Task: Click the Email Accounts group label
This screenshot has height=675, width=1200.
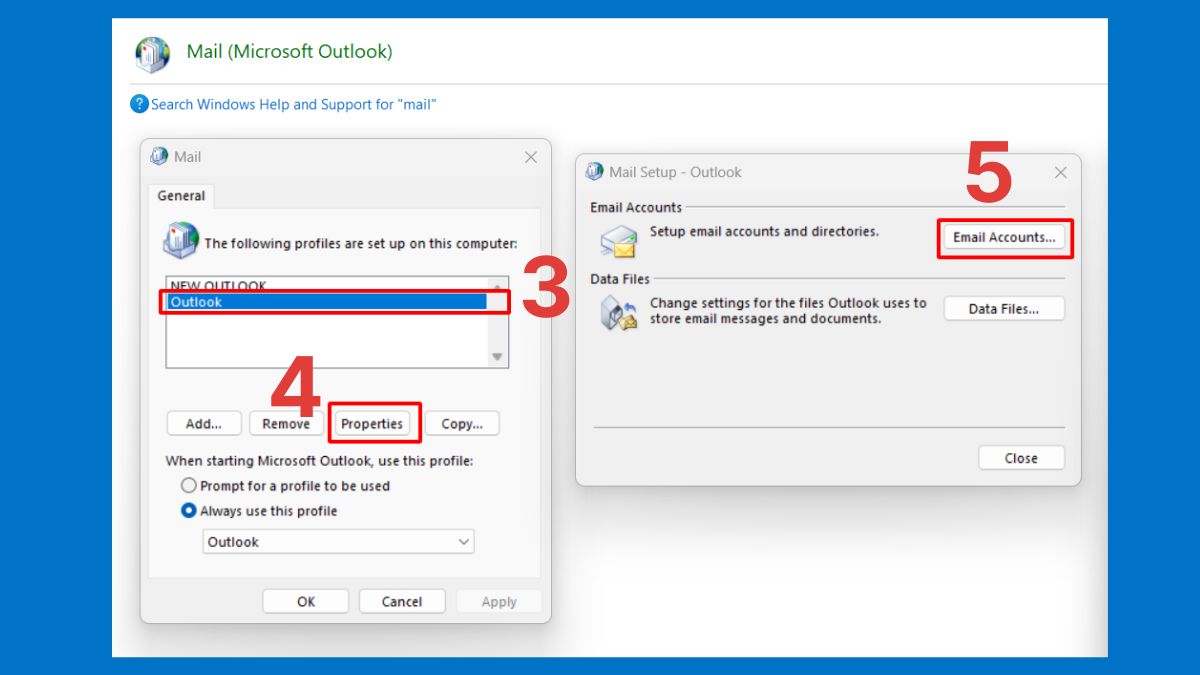Action: pos(636,207)
